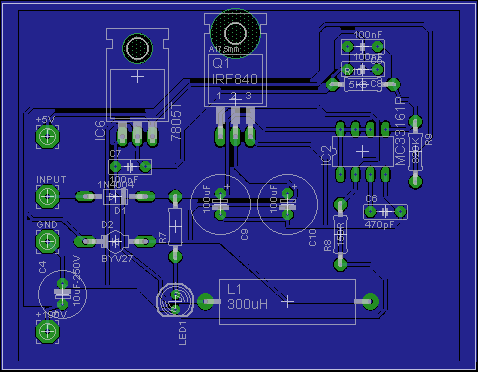Click the D1 diode right pad
Screen dimensions: 478x372
(x=145, y=197)
